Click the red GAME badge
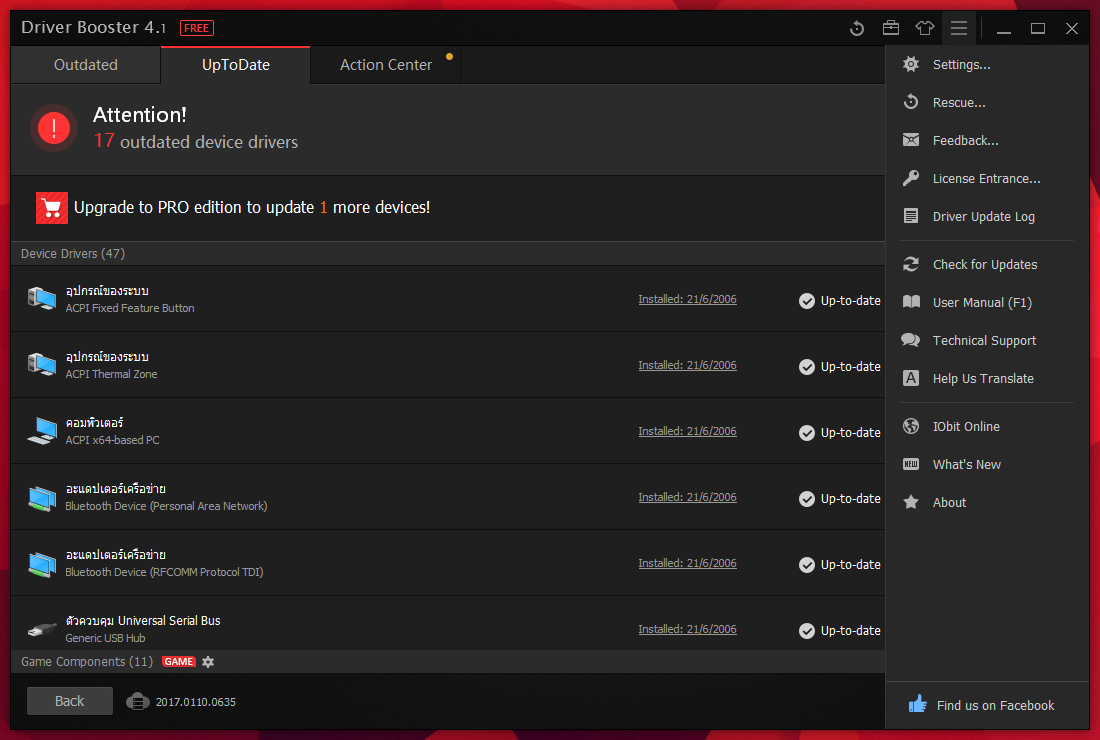This screenshot has height=740, width=1100. point(179,661)
